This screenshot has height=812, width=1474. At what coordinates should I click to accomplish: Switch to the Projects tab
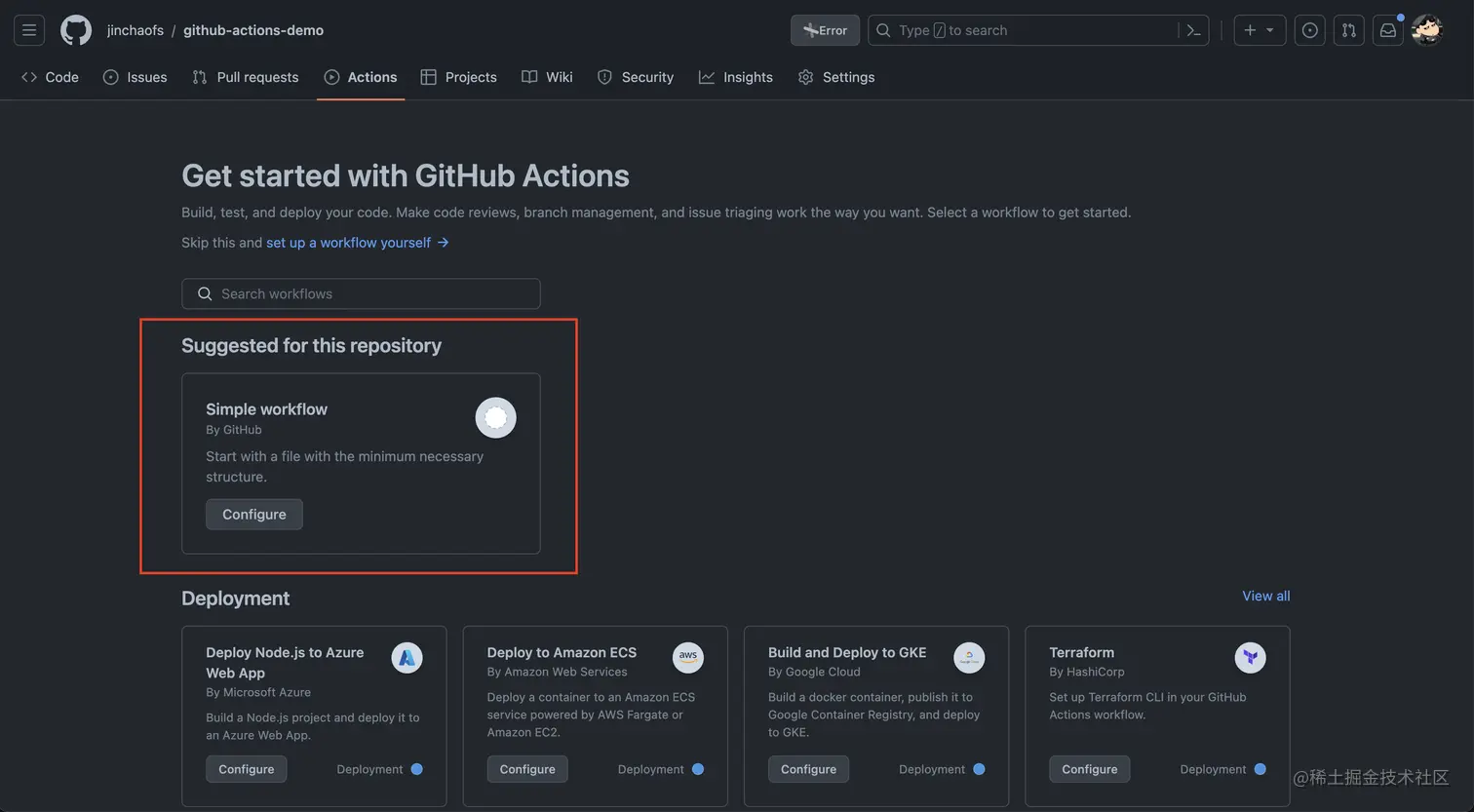[458, 77]
